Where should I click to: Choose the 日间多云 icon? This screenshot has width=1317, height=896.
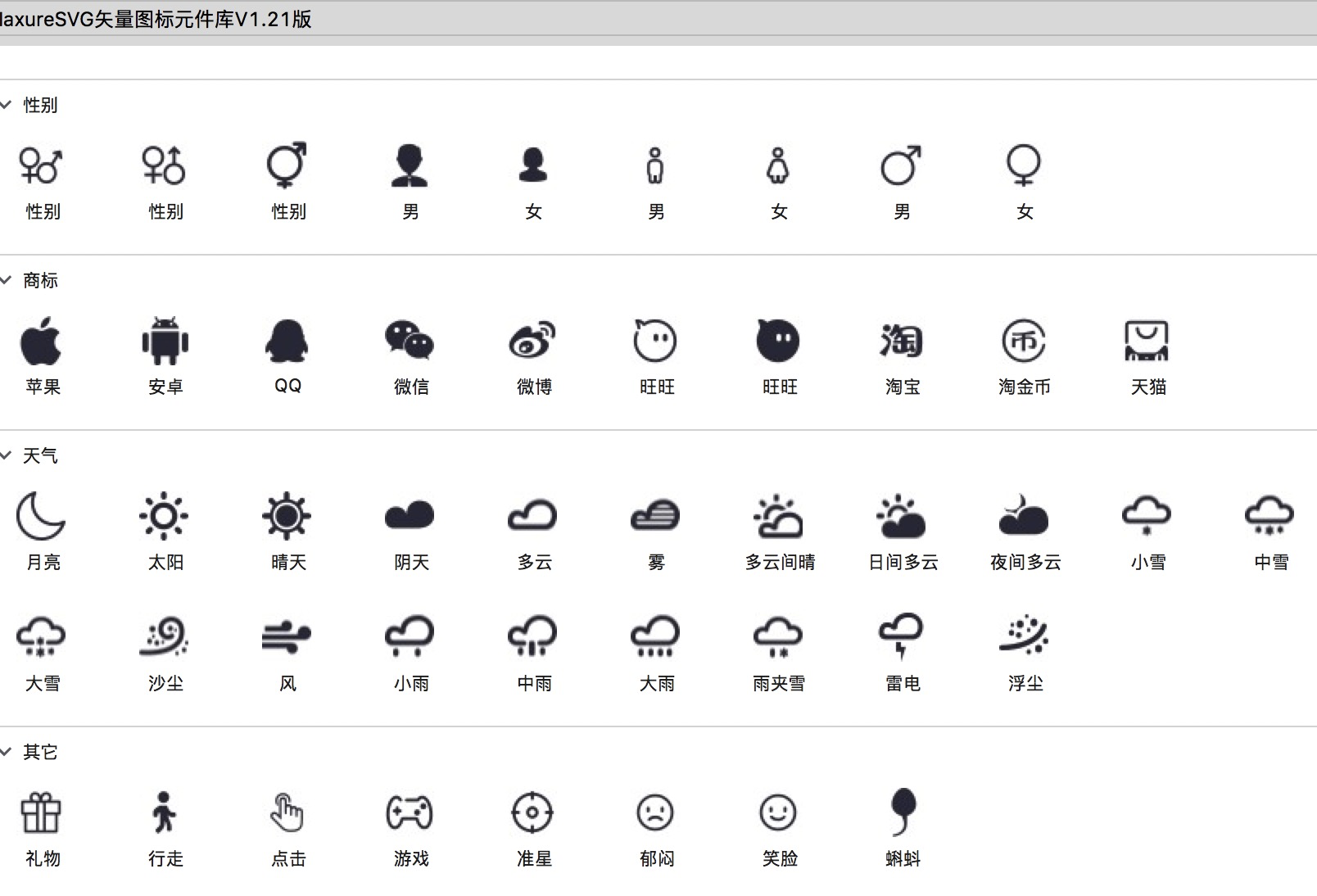(x=901, y=516)
